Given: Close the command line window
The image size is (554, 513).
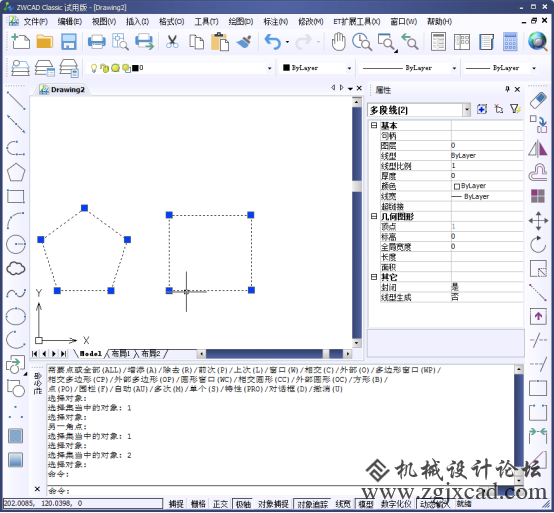Looking at the screenshot, I should click(x=37, y=489).
